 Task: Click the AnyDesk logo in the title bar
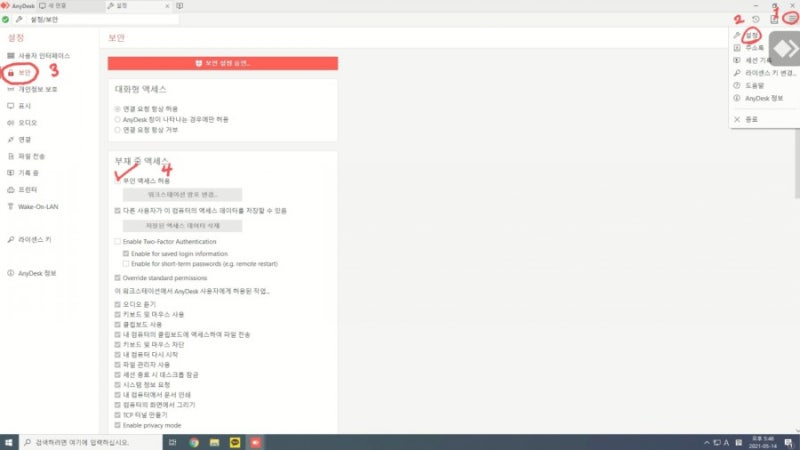pos(5,6)
